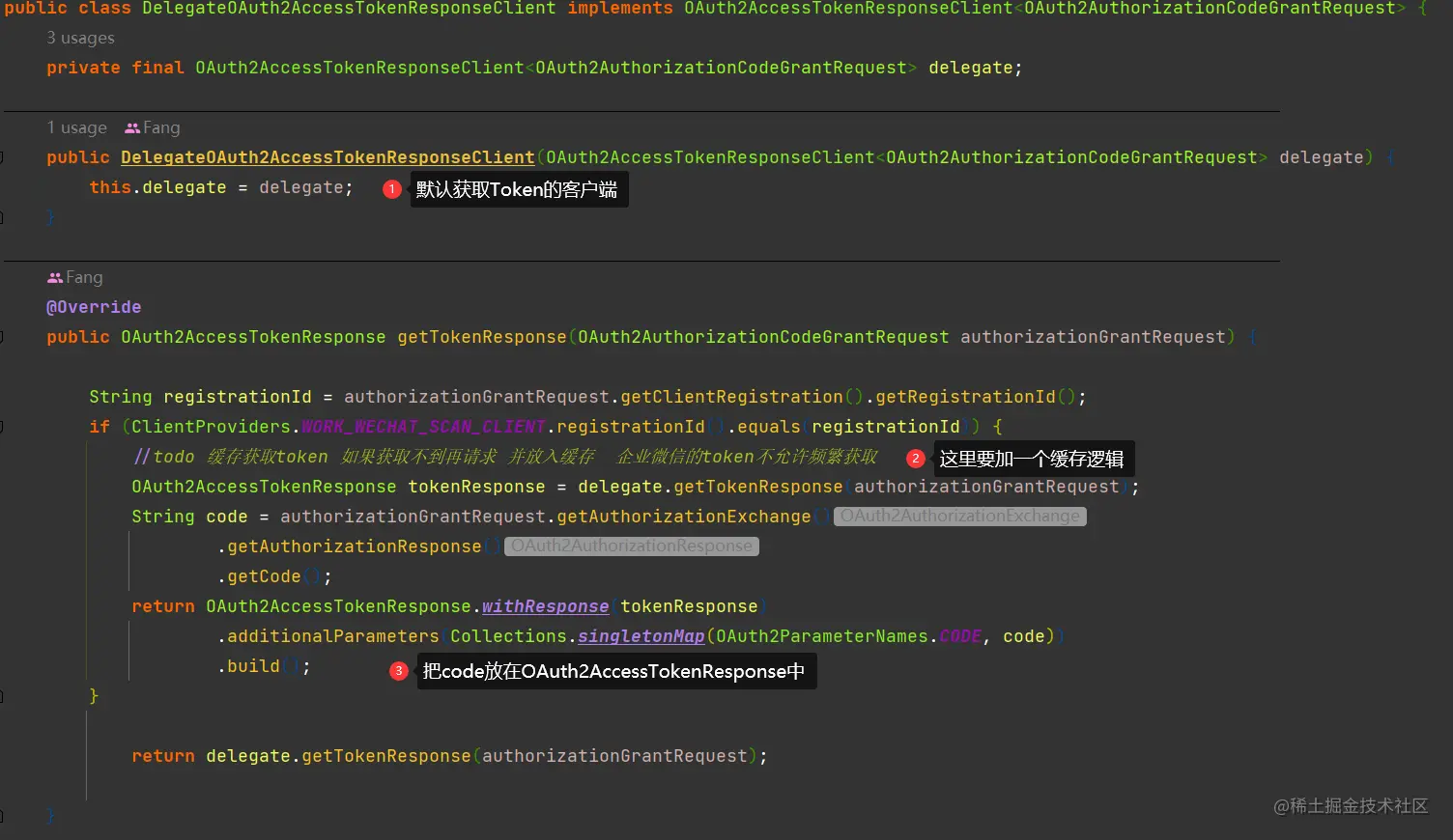Click the WORK_WECHAT_SCAN_CLIENT constant
Viewport: 1453px width, 840px height.
coord(423,427)
